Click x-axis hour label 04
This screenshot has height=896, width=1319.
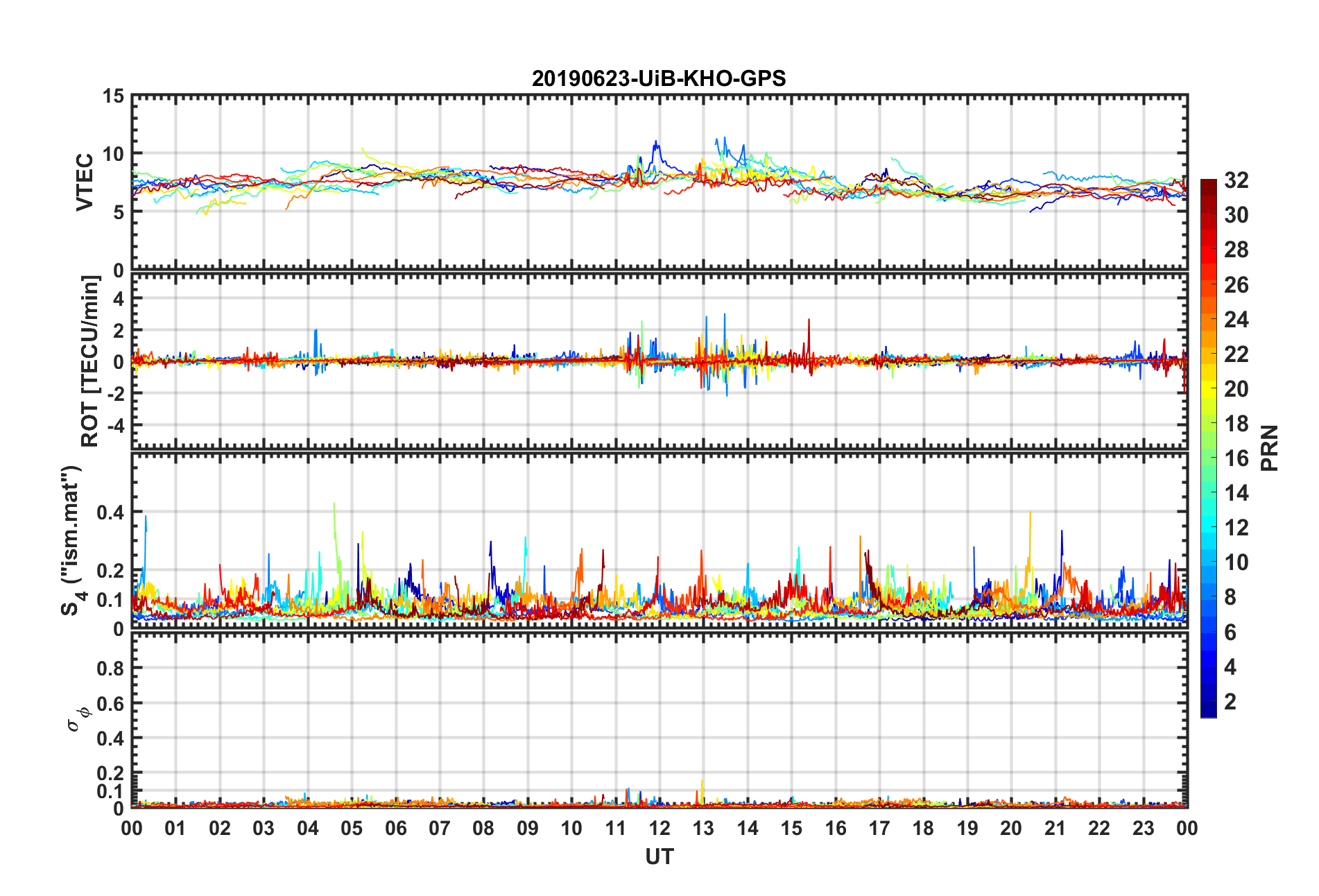(308, 828)
